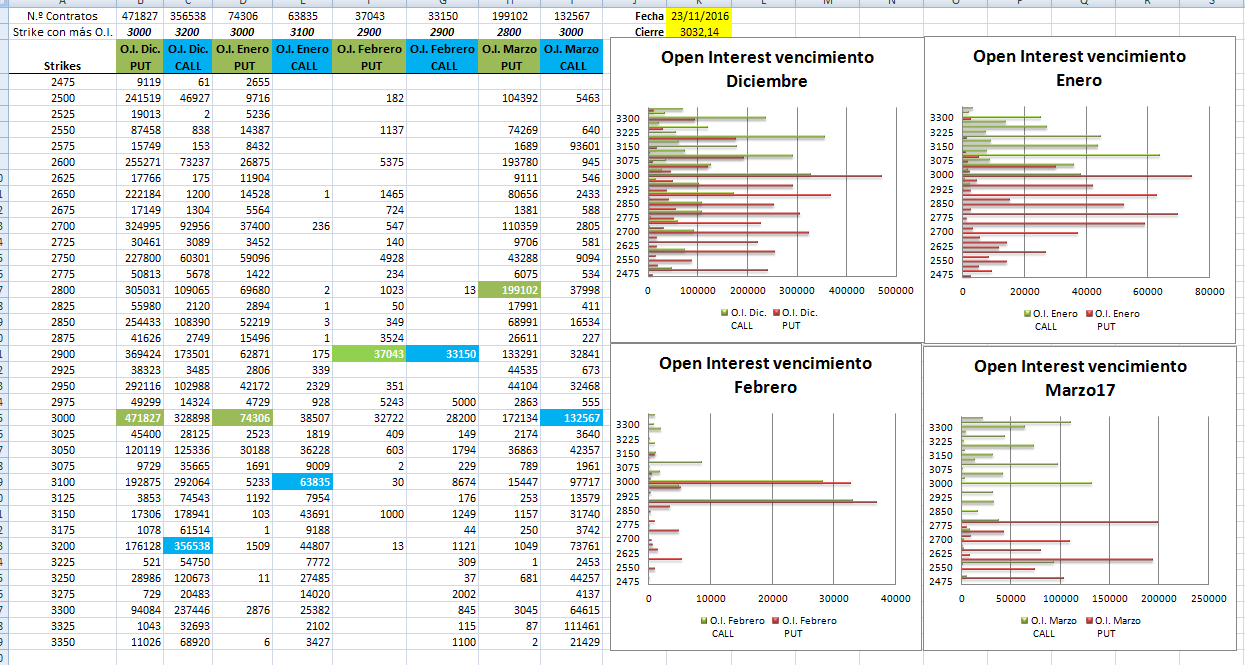Select the 'O.I. Enero CALL' header cell
1245x665 pixels.
point(302,57)
